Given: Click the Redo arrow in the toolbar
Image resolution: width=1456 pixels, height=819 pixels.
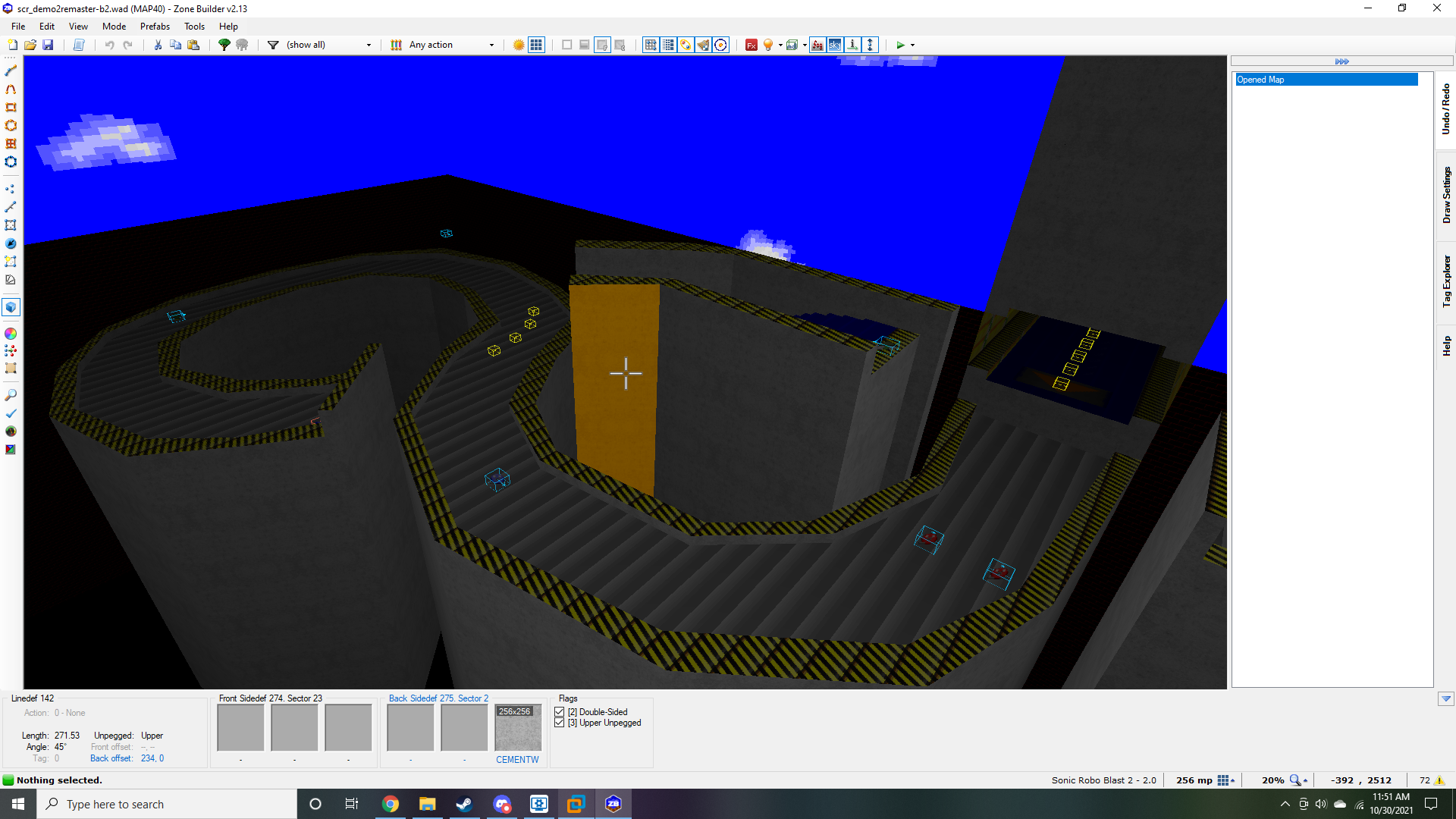Looking at the screenshot, I should pos(128,45).
